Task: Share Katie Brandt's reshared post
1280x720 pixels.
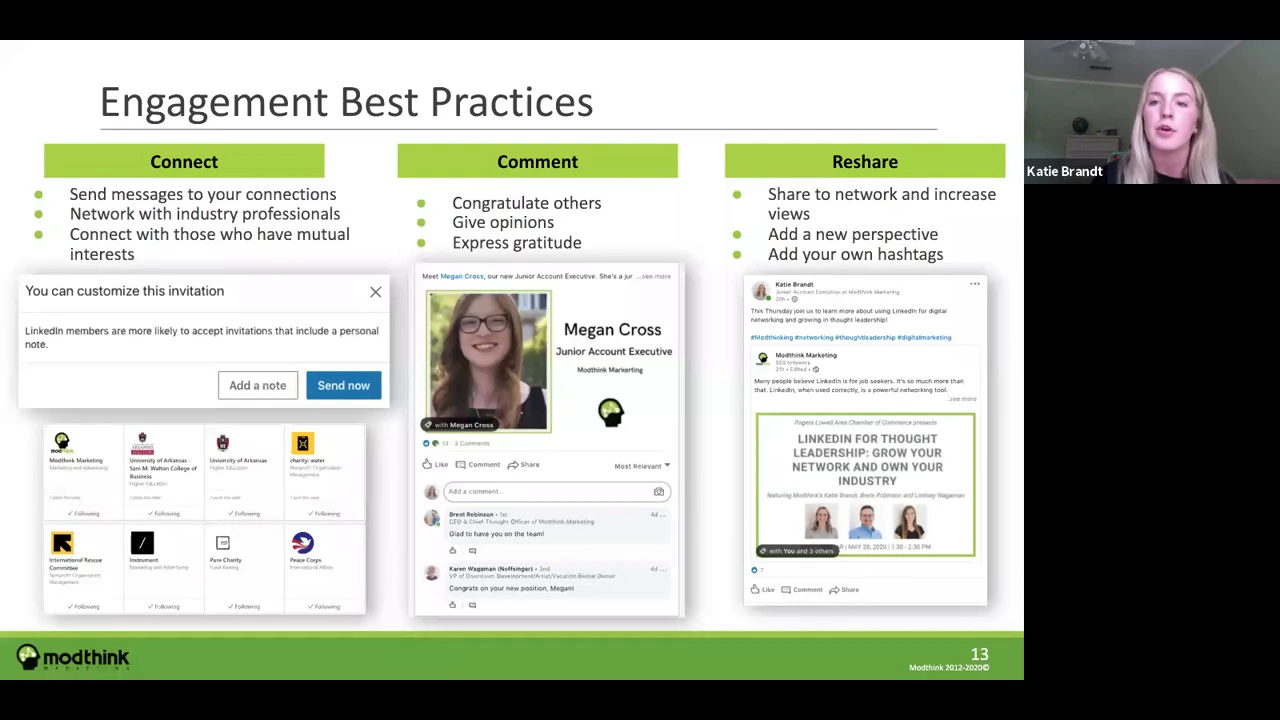Action: pos(844,590)
